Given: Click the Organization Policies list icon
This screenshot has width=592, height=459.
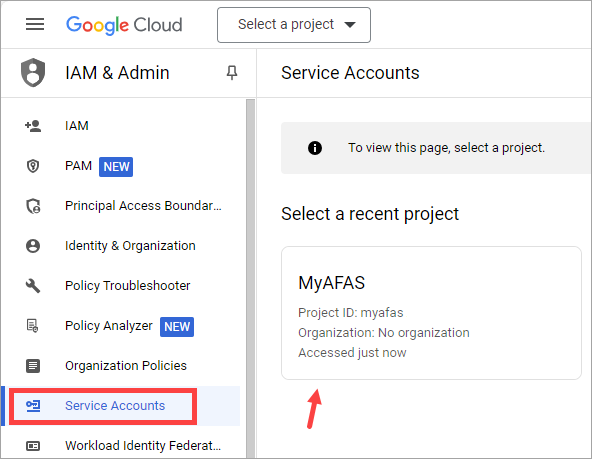Looking at the screenshot, I should point(33,366).
